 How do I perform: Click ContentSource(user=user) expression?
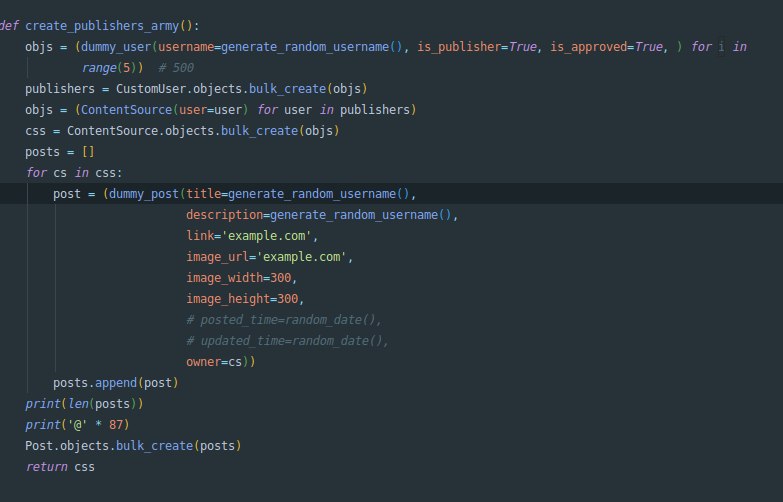[x=164, y=110]
